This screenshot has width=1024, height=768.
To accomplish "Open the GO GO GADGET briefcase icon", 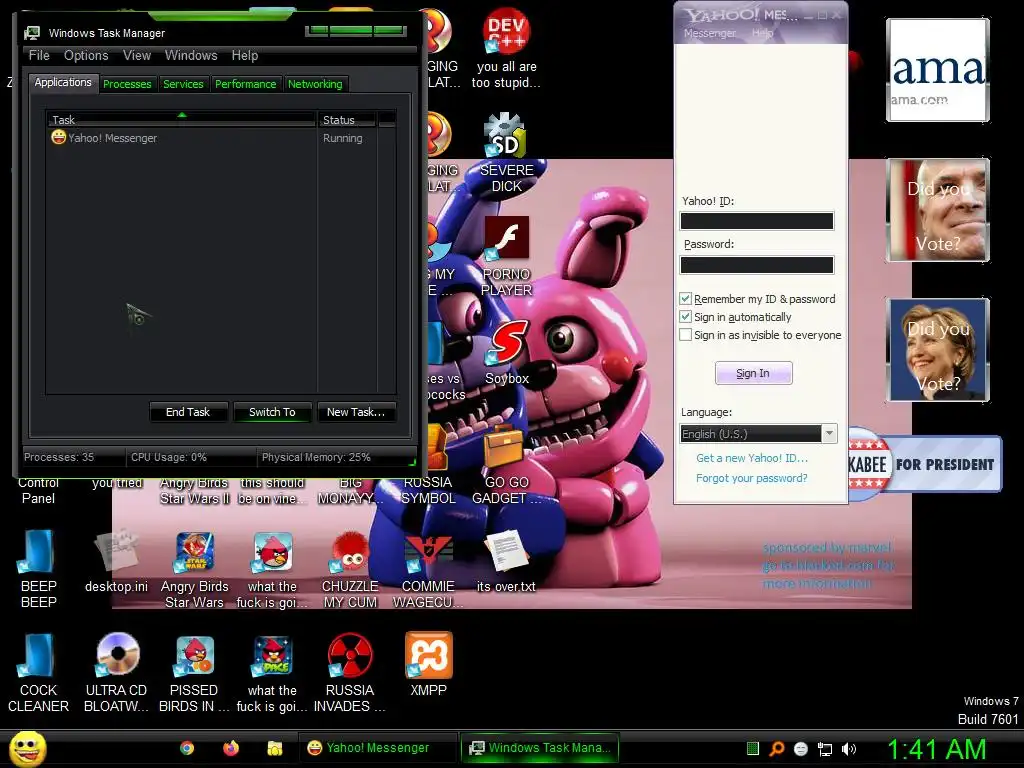I will click(x=504, y=447).
